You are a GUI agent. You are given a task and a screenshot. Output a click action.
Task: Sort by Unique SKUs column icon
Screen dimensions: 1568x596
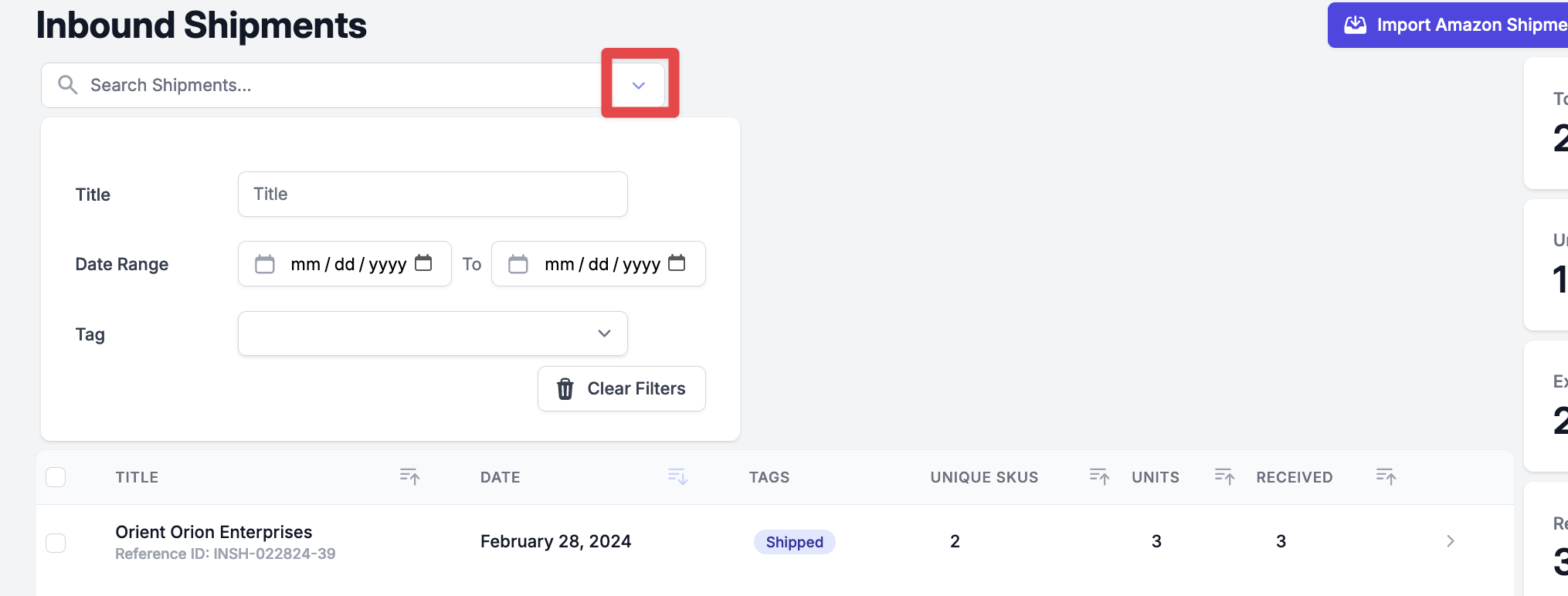1099,476
